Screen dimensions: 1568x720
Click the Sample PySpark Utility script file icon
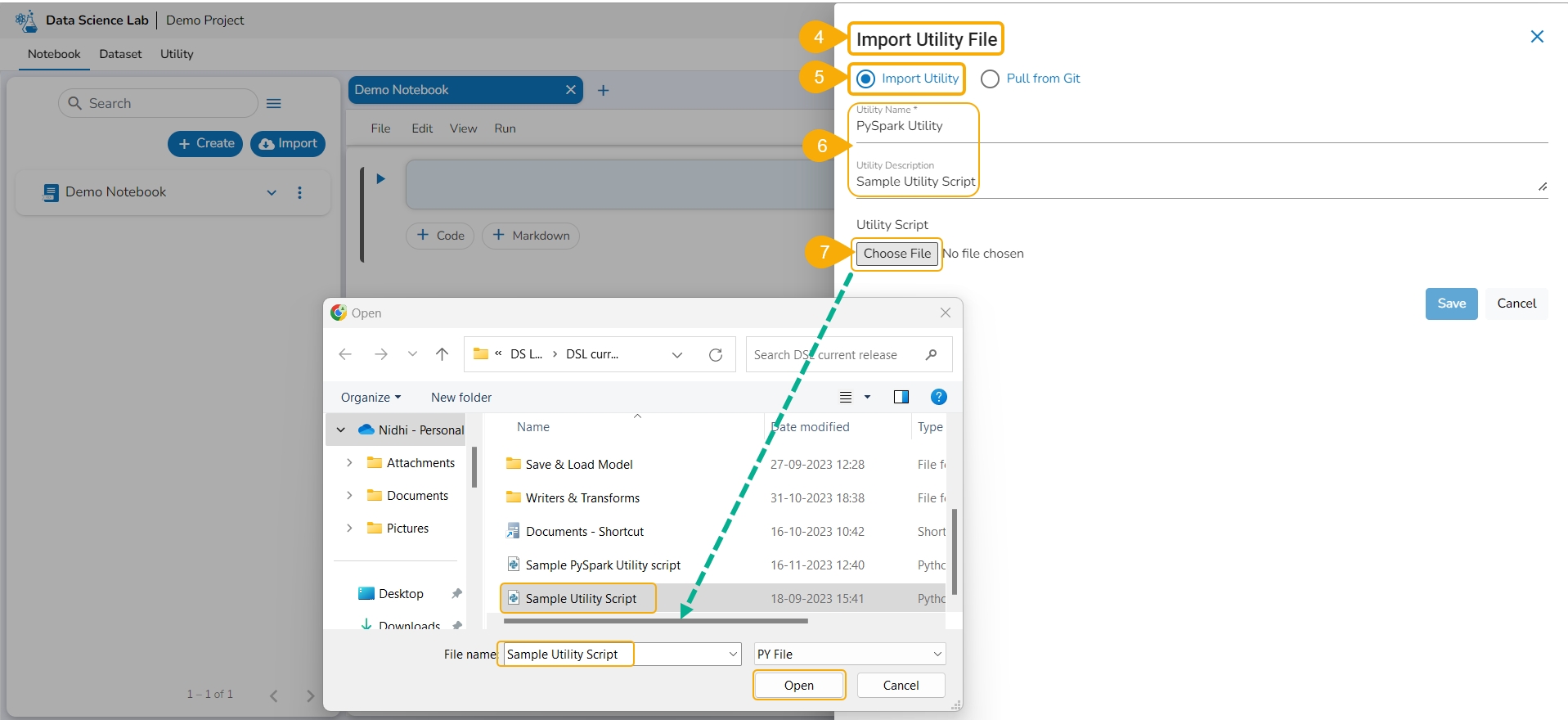[x=514, y=565]
